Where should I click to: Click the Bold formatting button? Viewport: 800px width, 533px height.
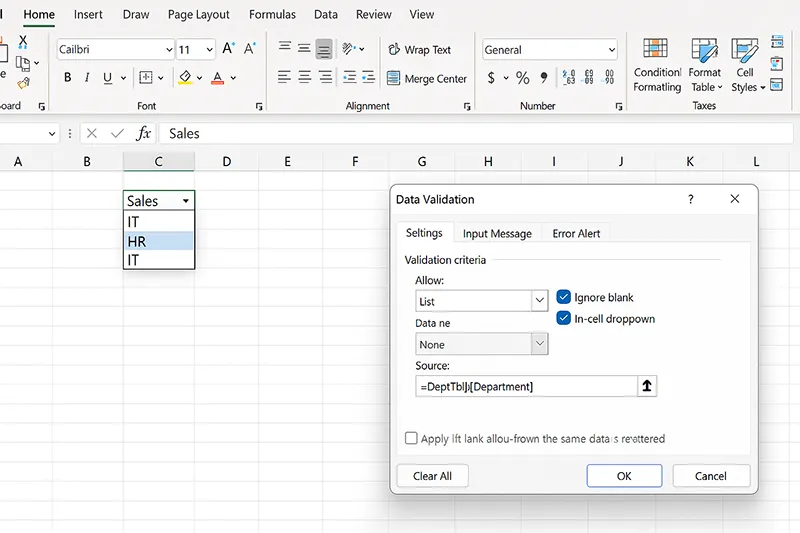tap(67, 78)
